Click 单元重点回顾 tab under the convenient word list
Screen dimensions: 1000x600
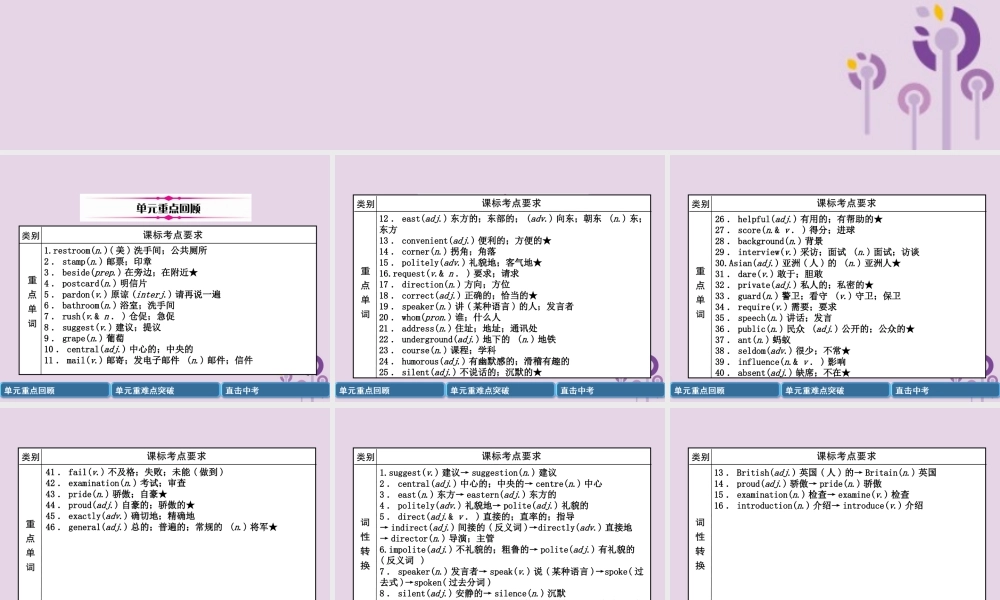(390, 390)
